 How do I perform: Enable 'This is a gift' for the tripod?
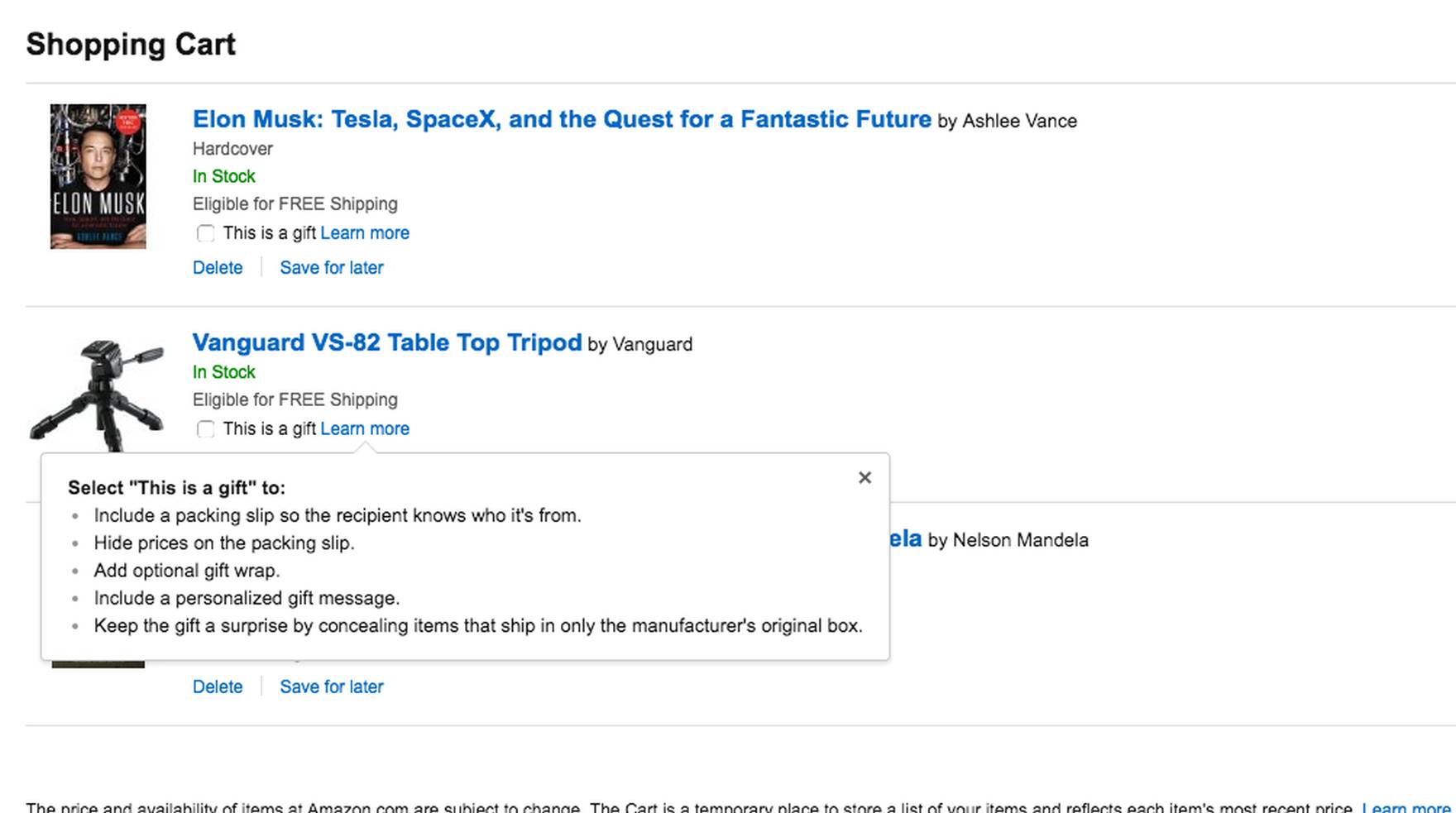[x=205, y=429]
